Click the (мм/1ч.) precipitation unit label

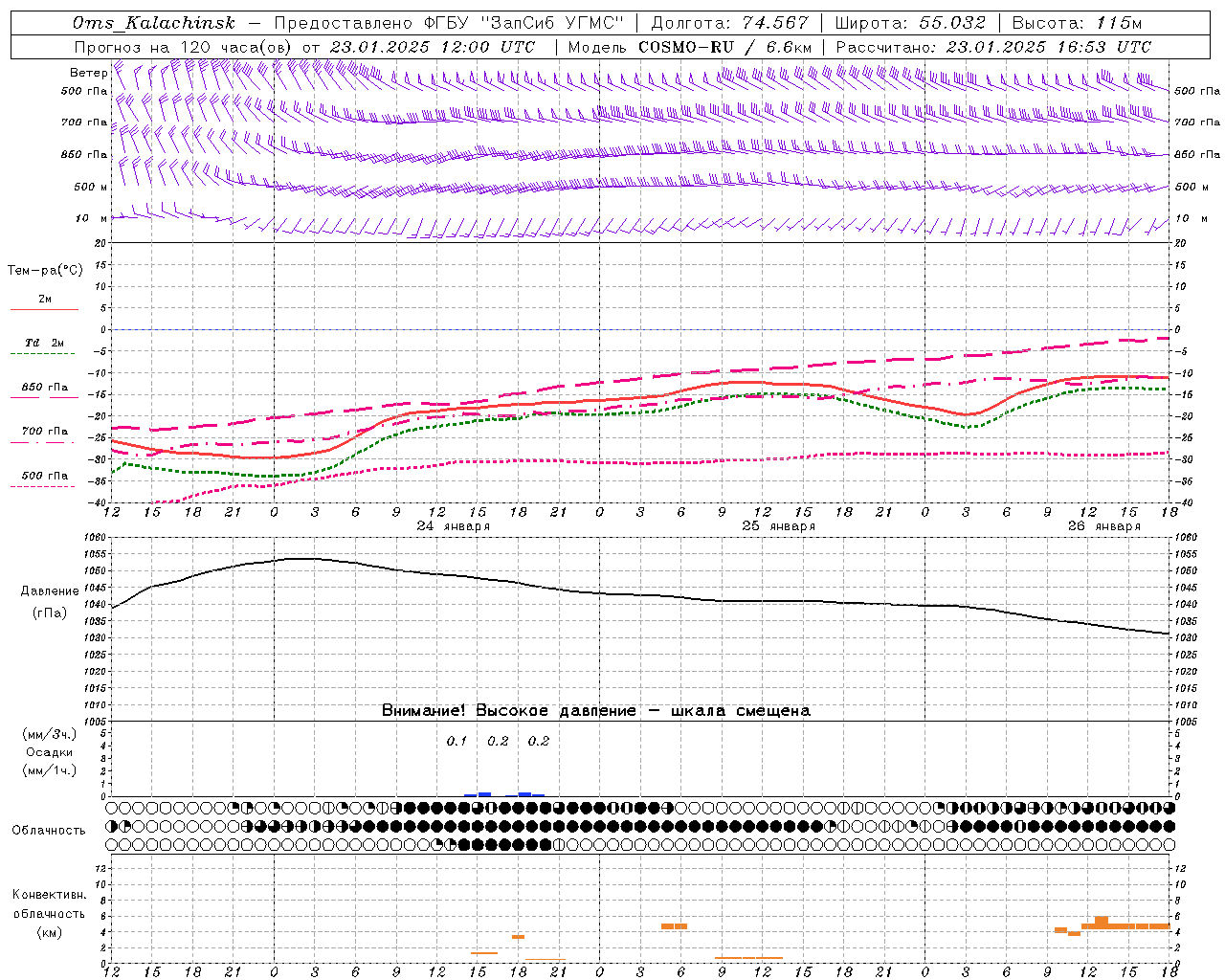50,770
